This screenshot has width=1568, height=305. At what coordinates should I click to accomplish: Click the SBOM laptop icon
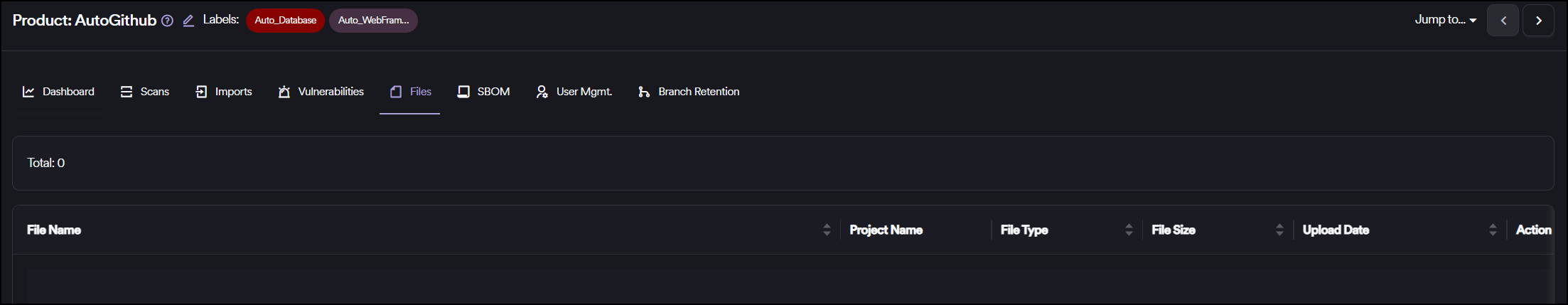463,92
